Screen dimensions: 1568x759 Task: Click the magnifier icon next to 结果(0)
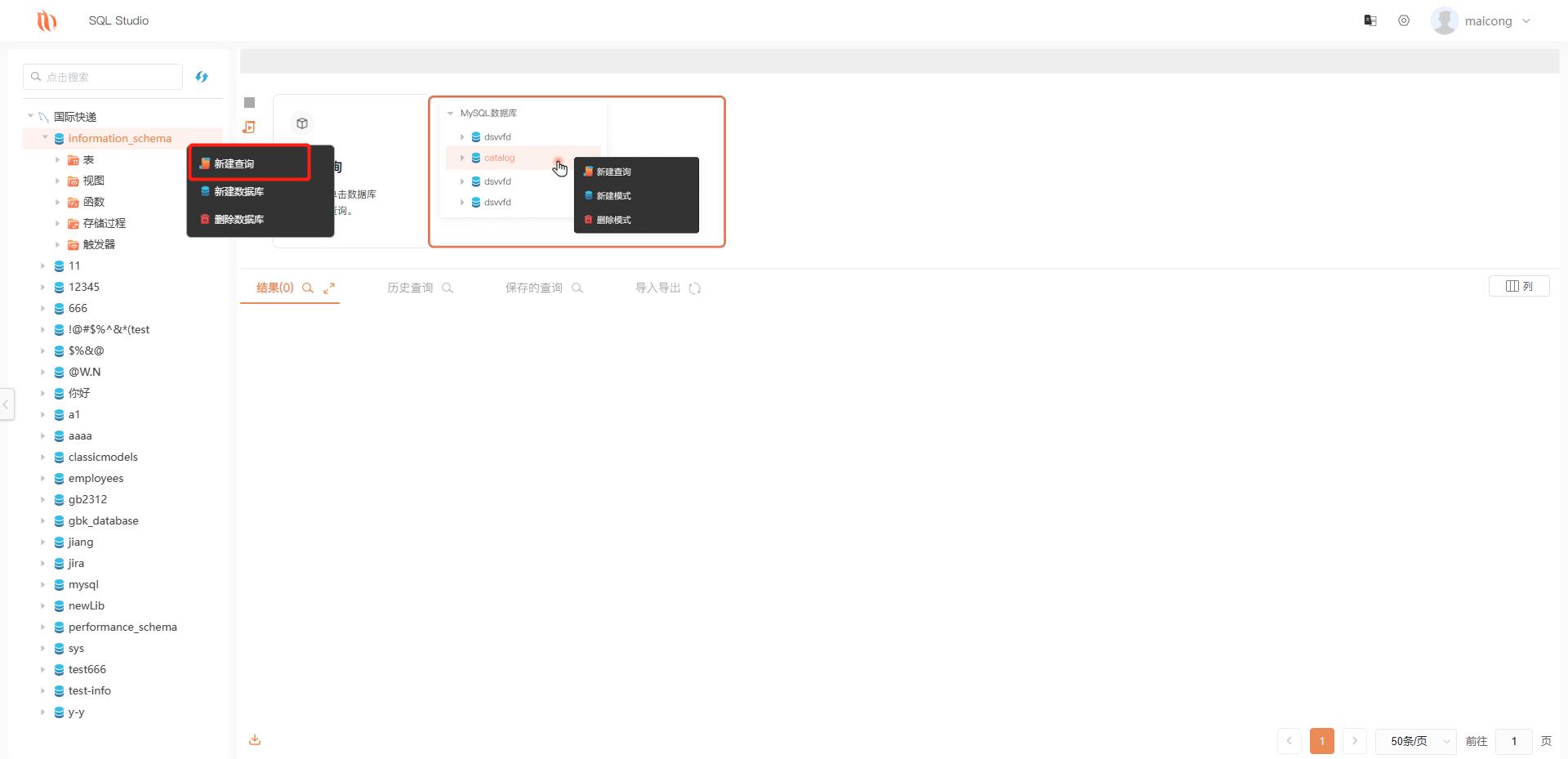click(308, 288)
